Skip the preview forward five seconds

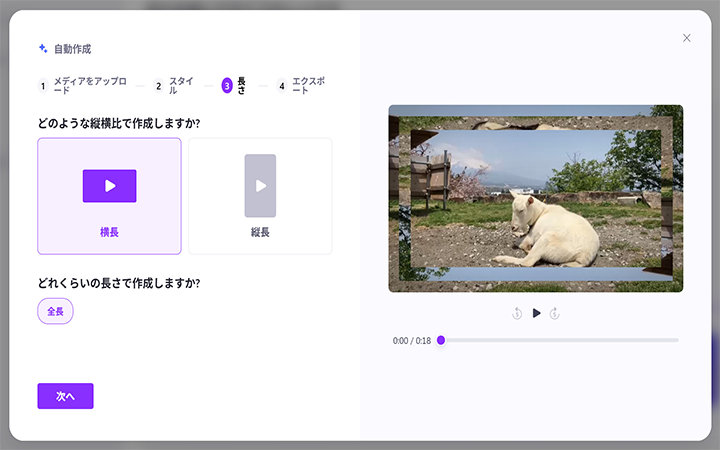pyautogui.click(x=555, y=313)
